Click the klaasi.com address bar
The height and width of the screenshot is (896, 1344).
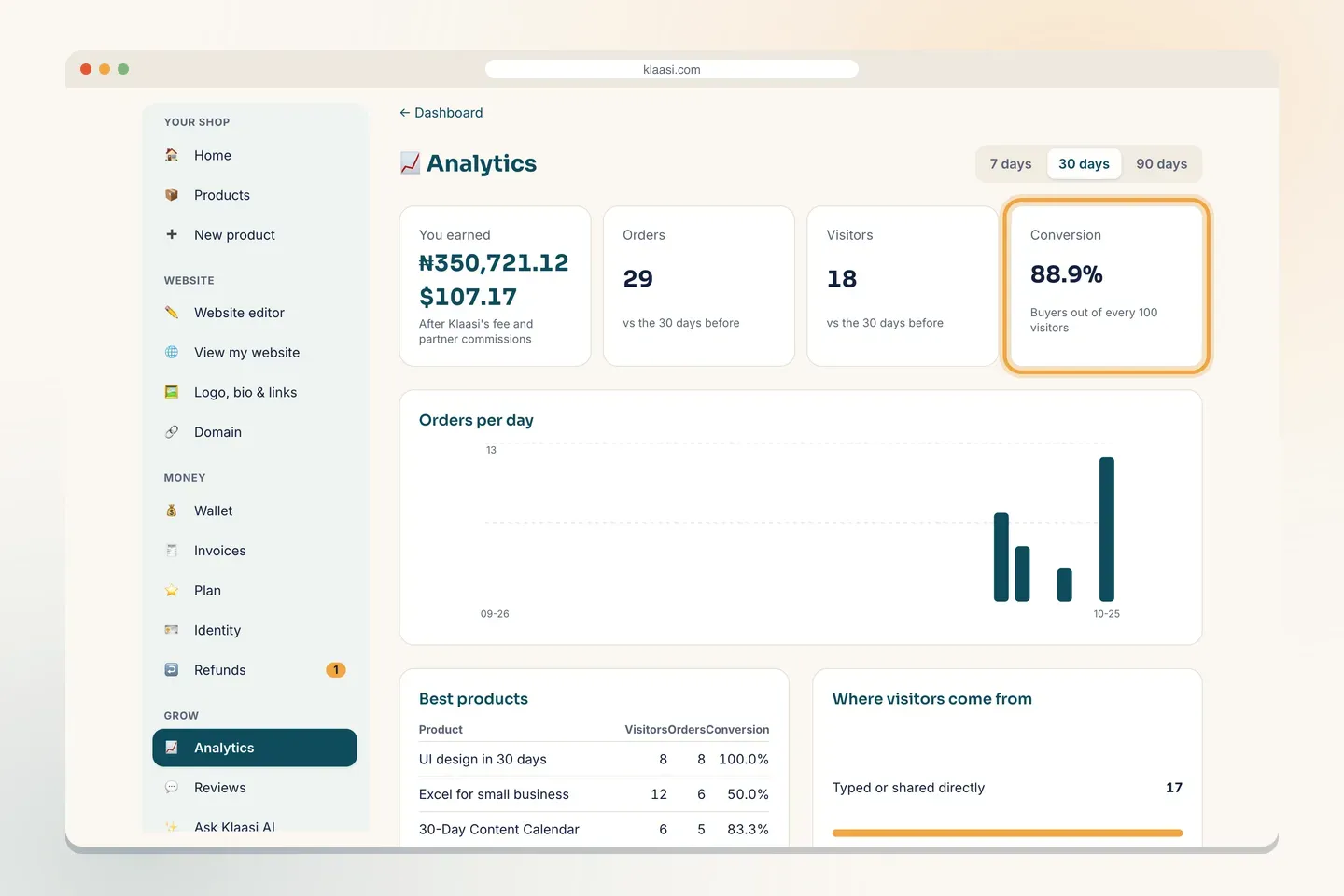(x=672, y=69)
